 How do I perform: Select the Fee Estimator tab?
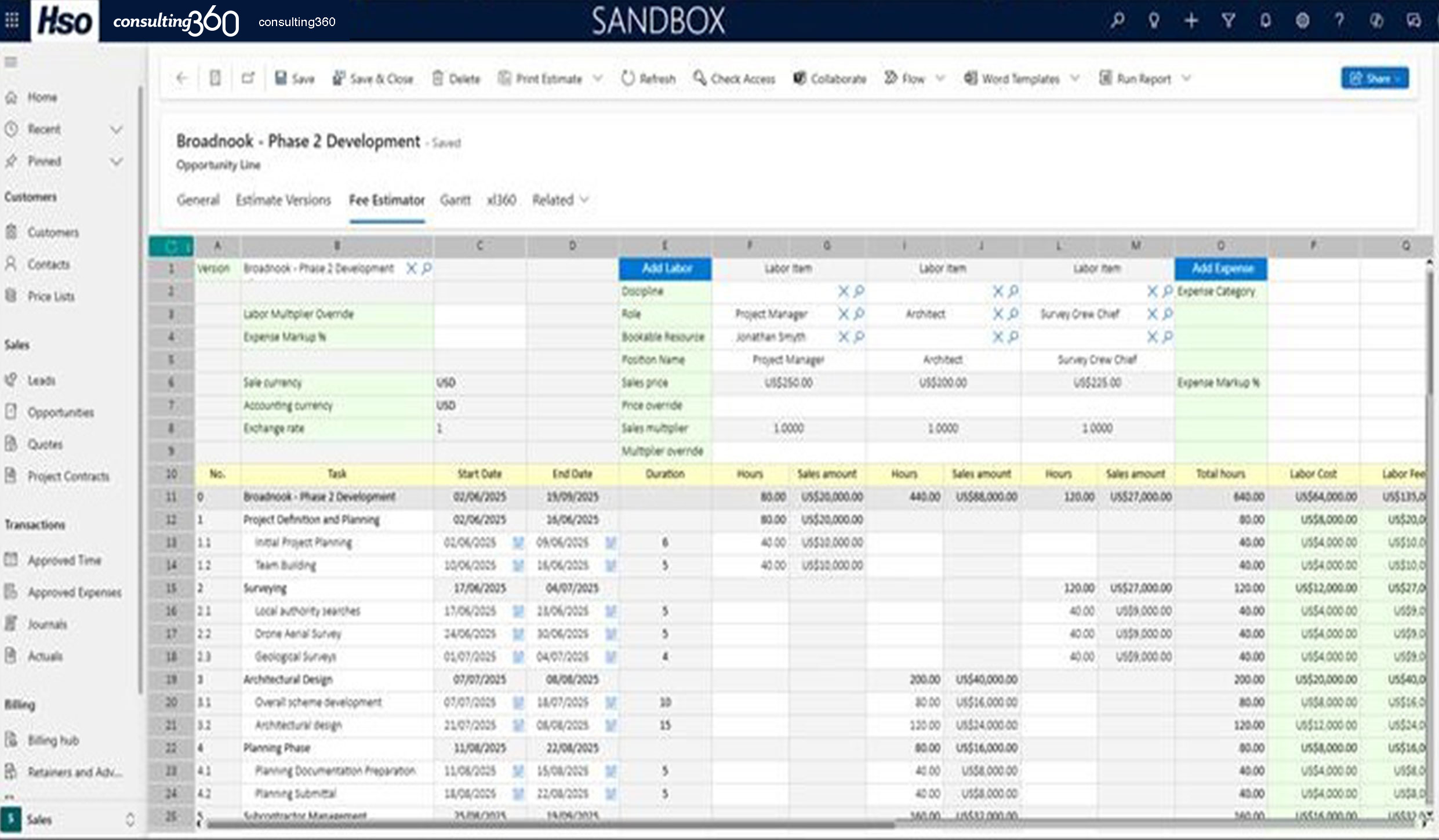pyautogui.click(x=387, y=200)
